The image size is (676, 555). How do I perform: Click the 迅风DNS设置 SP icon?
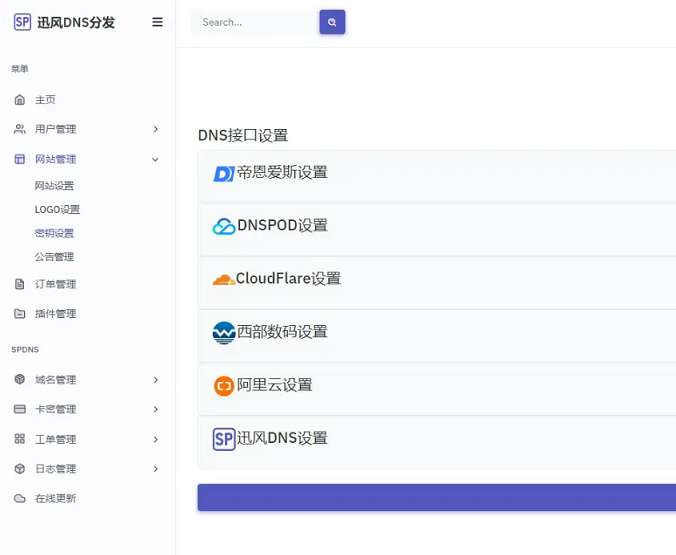pyautogui.click(x=223, y=438)
